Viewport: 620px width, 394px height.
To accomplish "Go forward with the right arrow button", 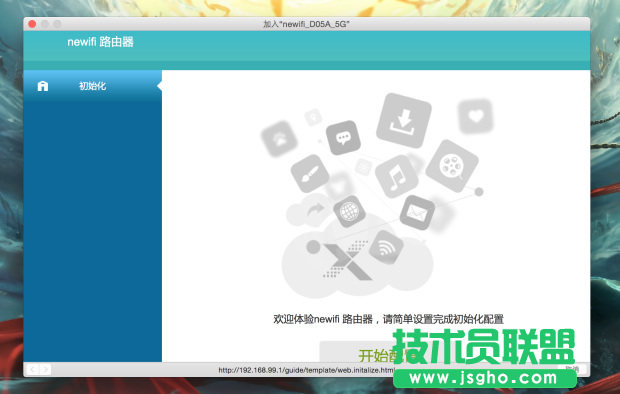I will point(45,369).
